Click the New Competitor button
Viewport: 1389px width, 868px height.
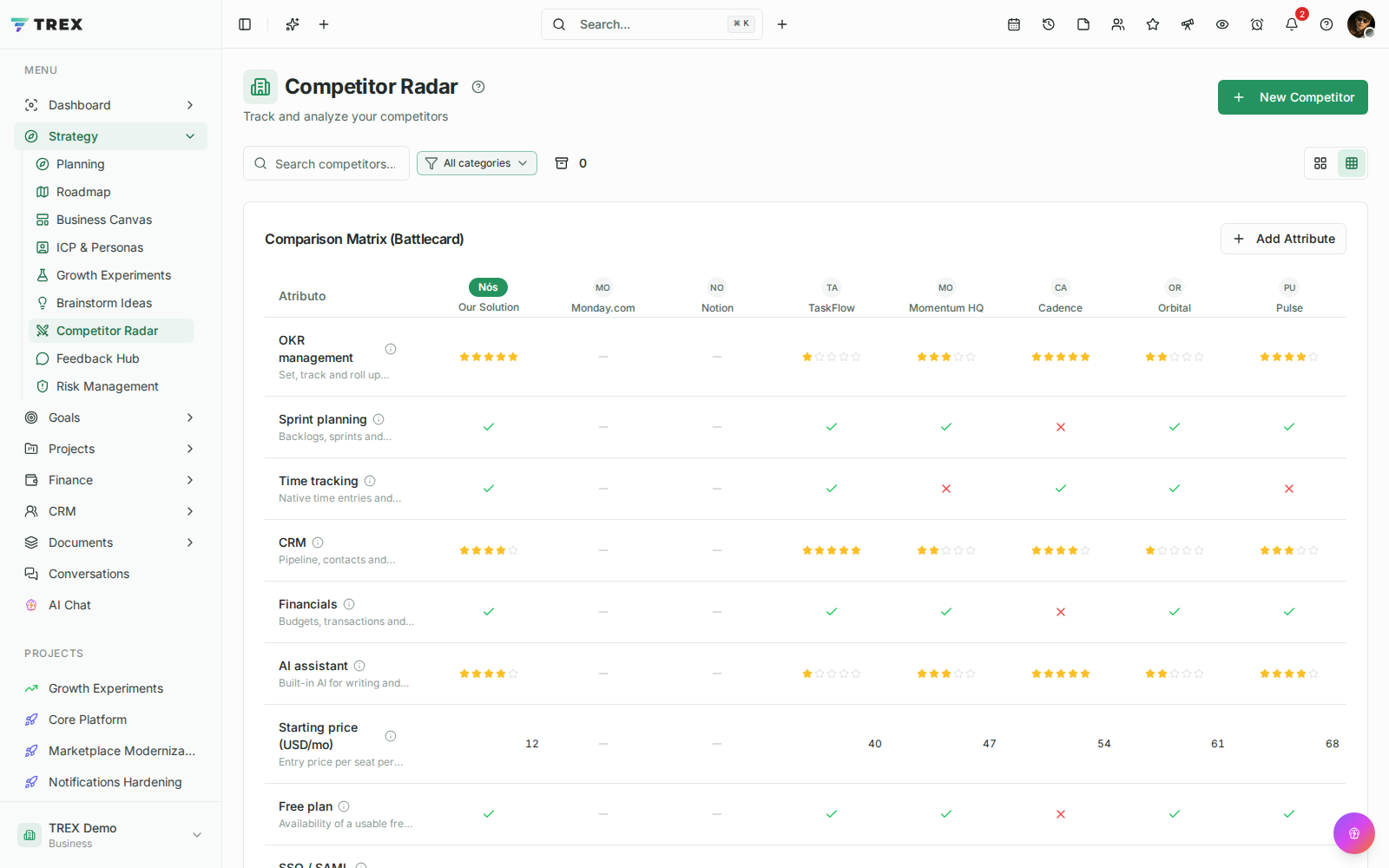click(1293, 97)
